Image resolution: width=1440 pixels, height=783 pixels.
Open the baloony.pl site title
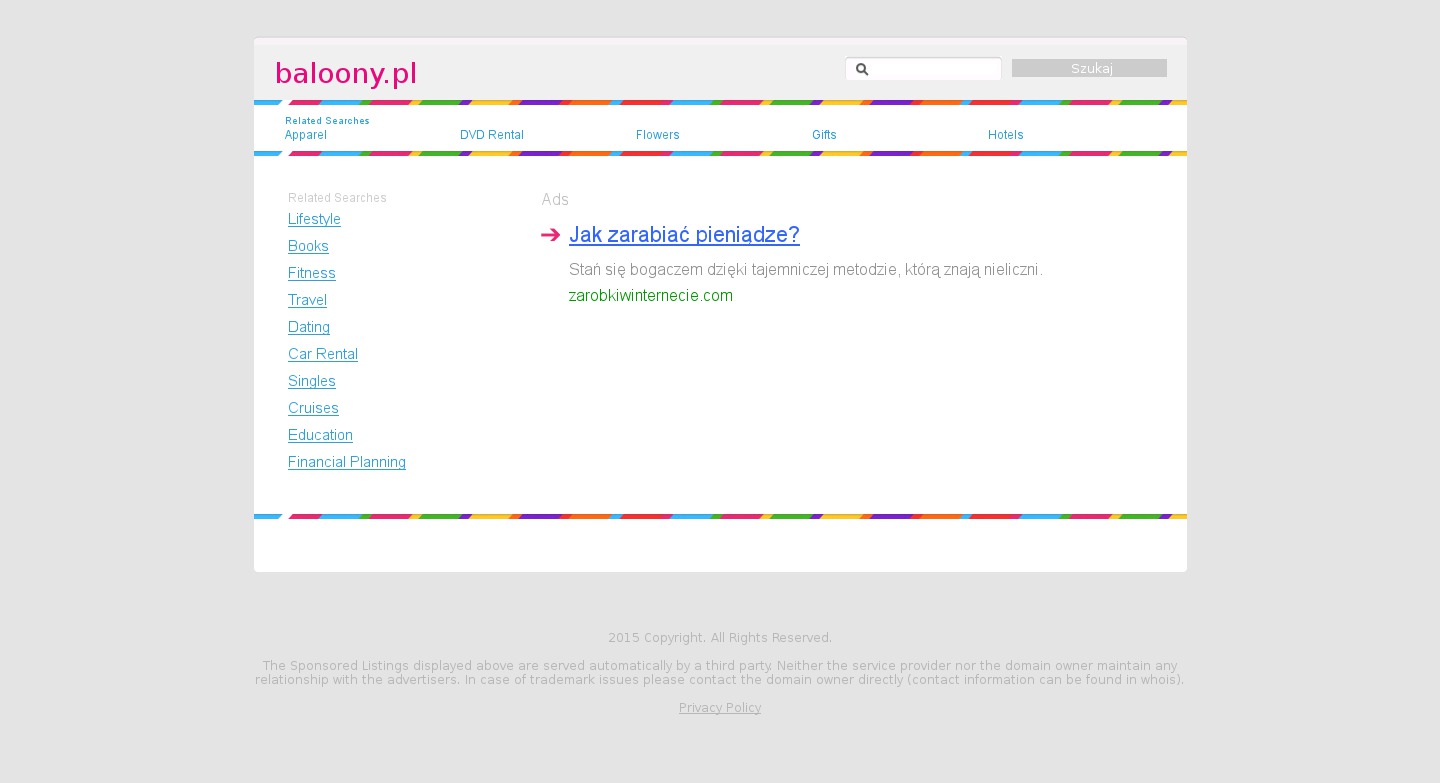[346, 74]
